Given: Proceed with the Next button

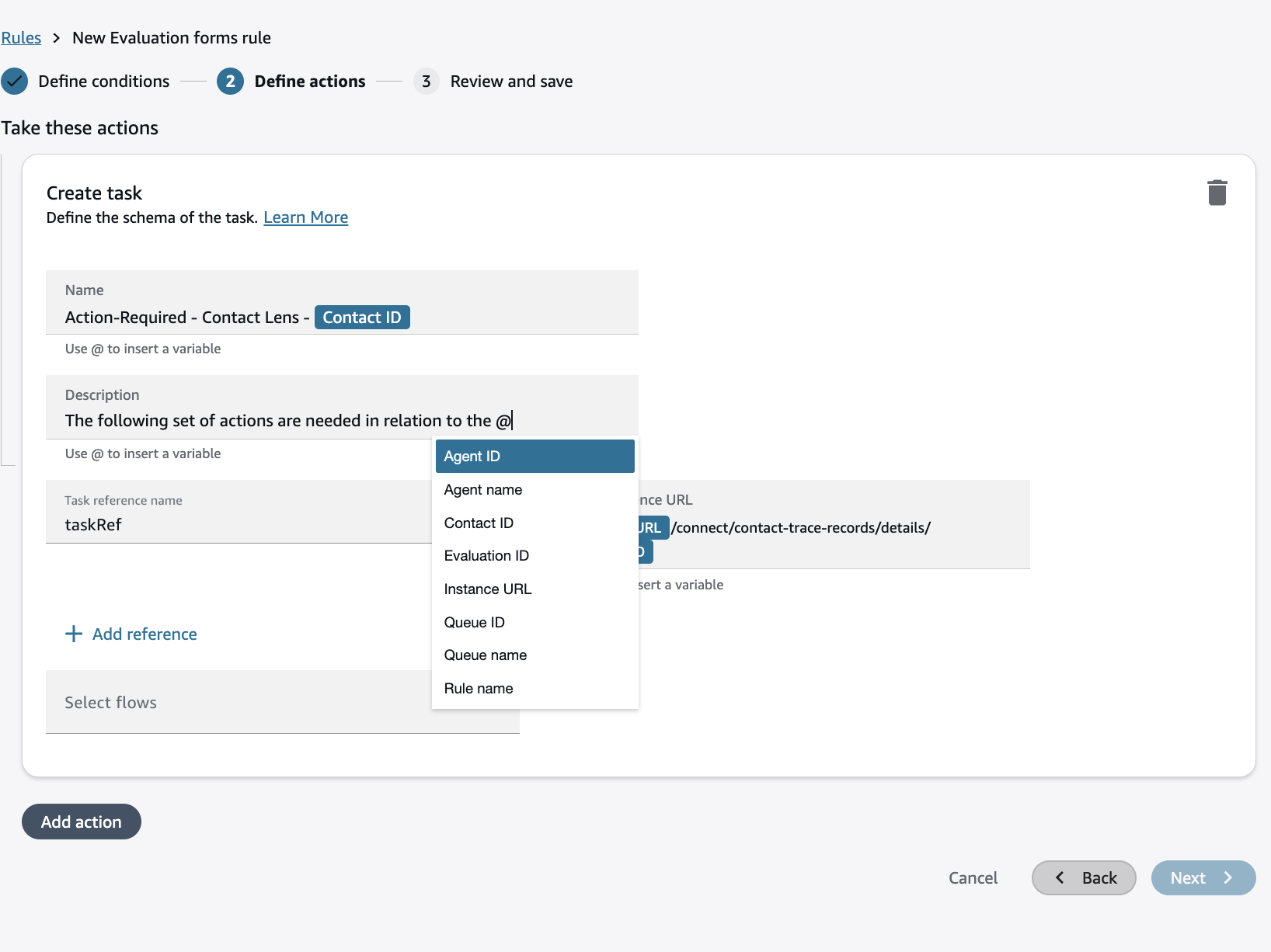Looking at the screenshot, I should point(1203,878).
